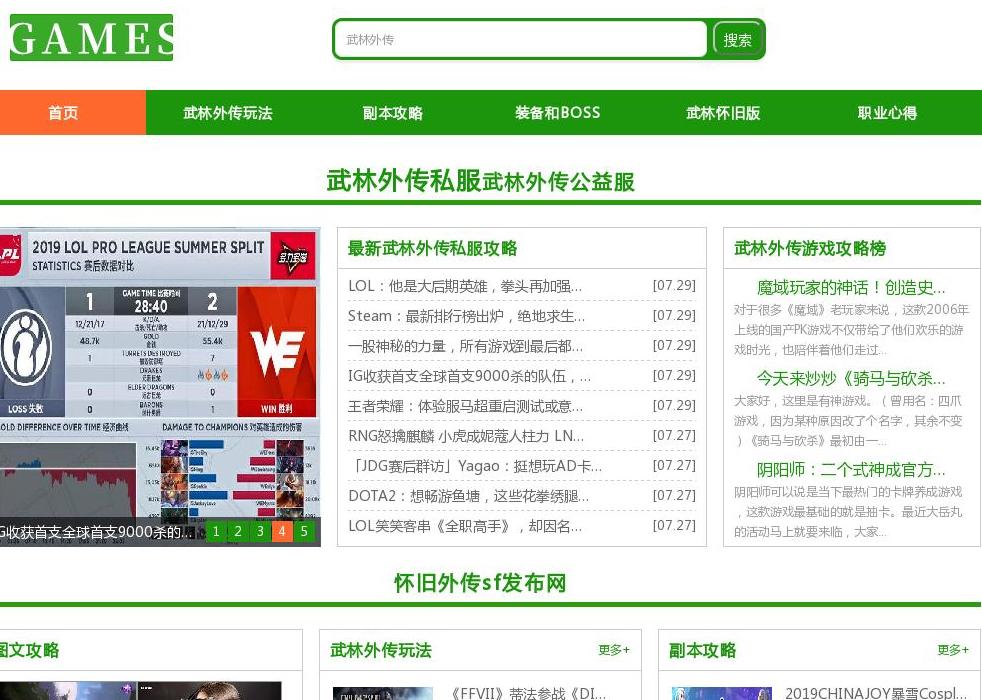Switch carousel to slide 5
Screen dimensions: 982x700
304,532
